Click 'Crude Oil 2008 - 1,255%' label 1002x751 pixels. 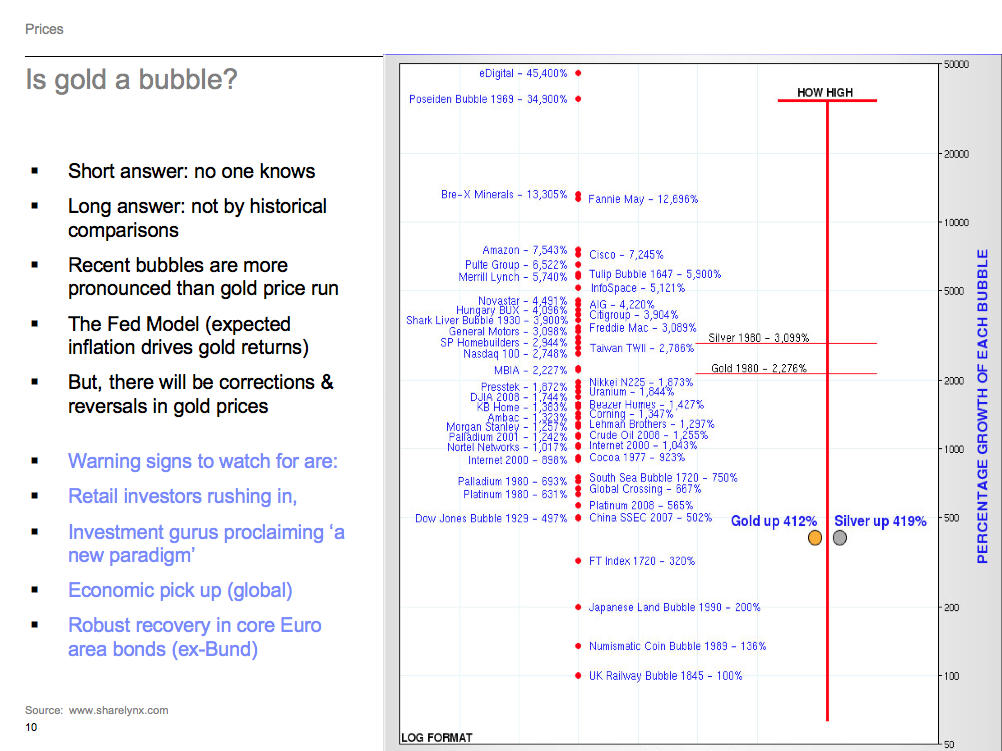click(x=648, y=435)
